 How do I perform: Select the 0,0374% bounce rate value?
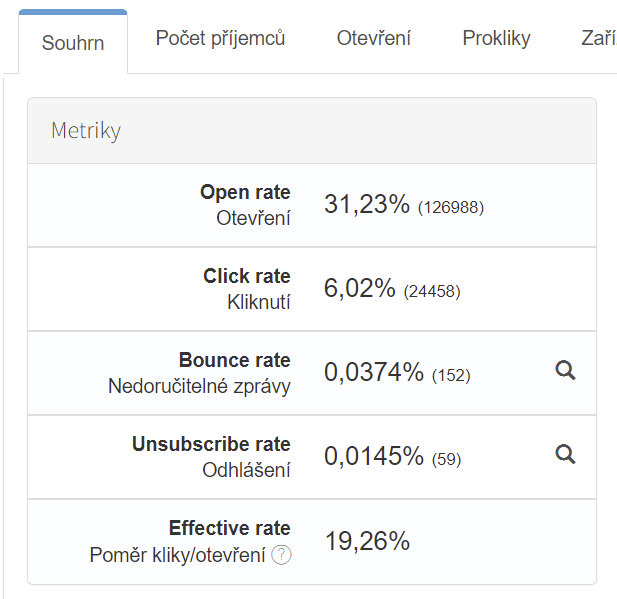click(374, 373)
